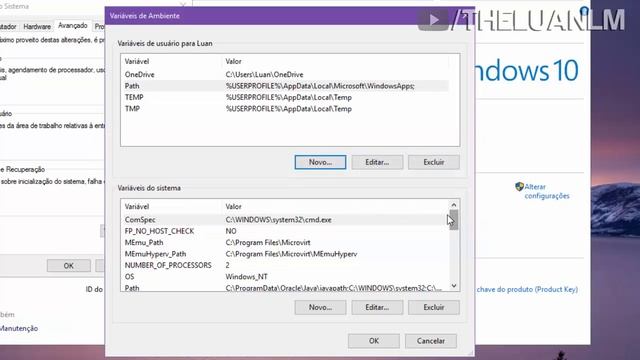
Task: Click the Variável header in system variables list
Action: click(x=137, y=207)
